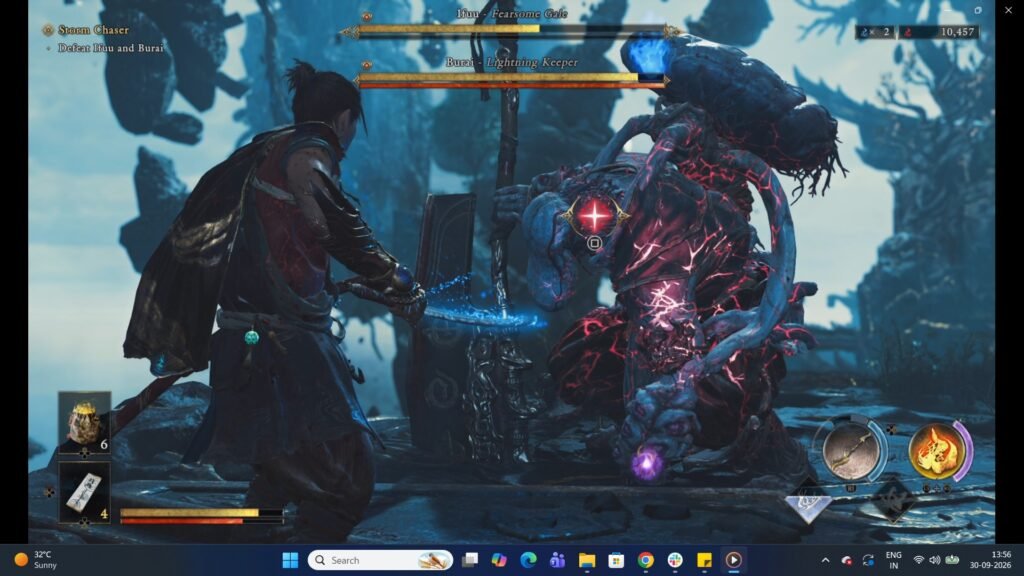Open File Explorer from the taskbar

point(587,560)
